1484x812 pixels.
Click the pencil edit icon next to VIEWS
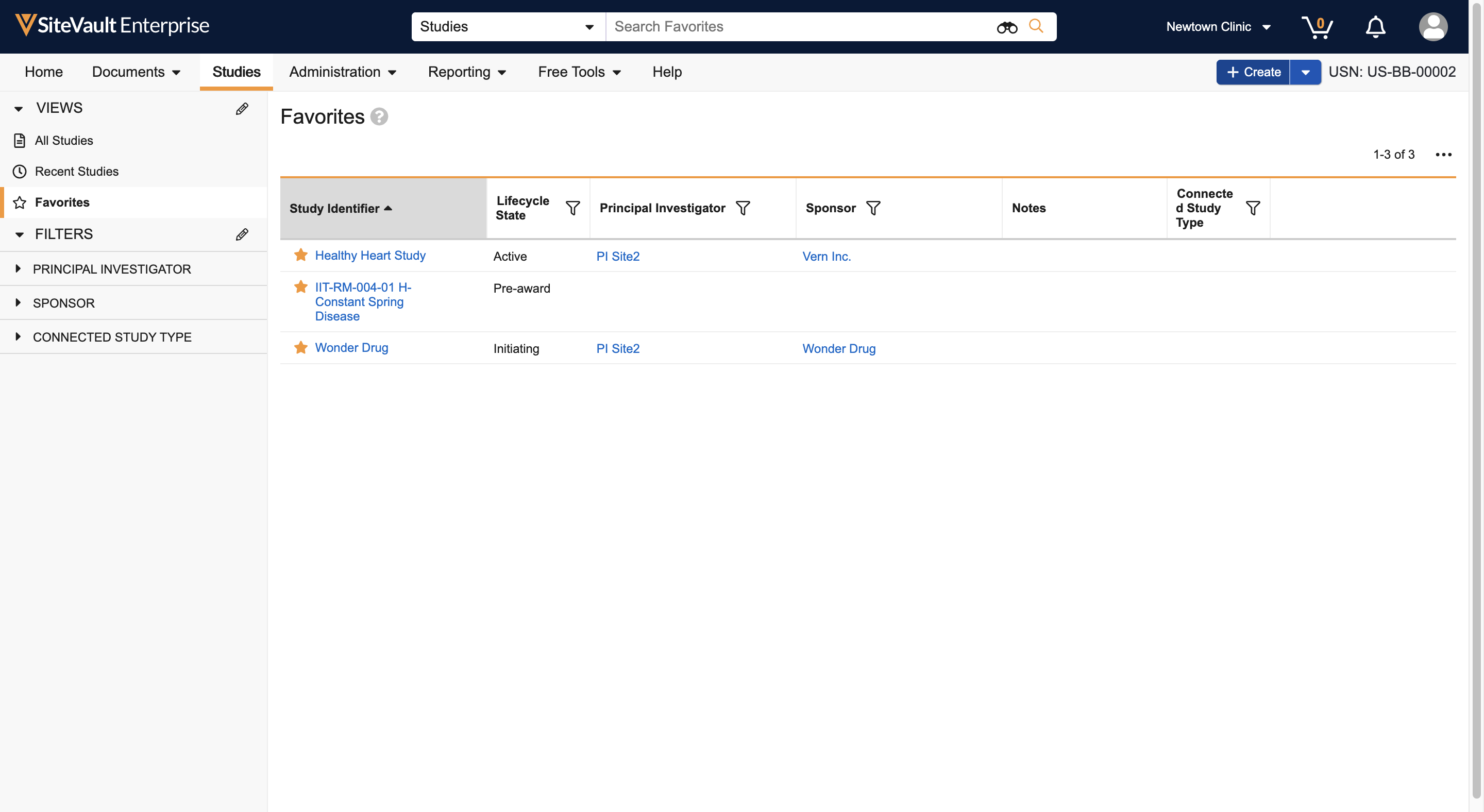pyautogui.click(x=242, y=108)
